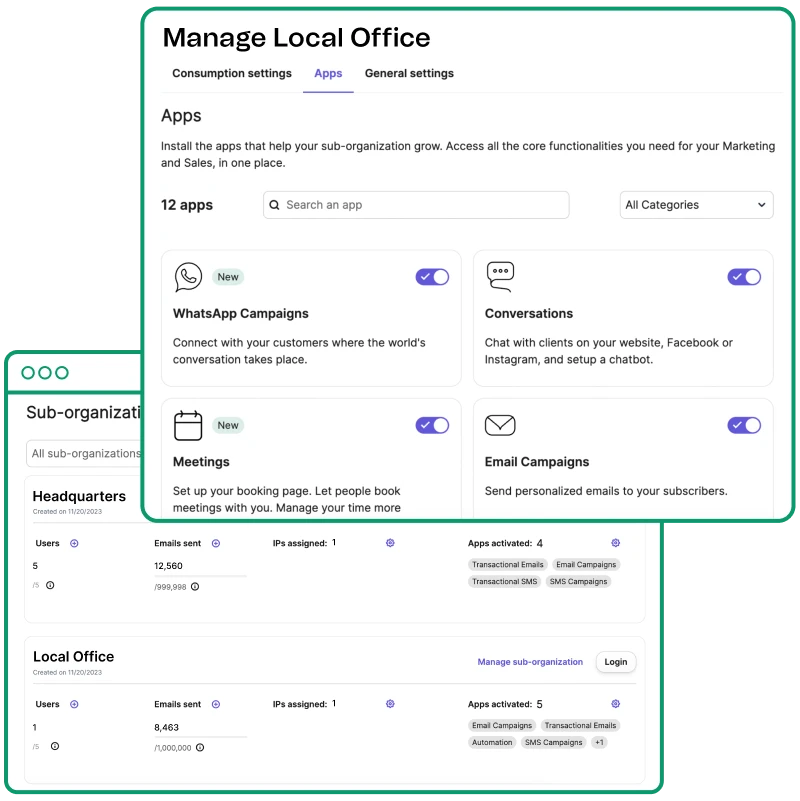Open Local Office IPs assigned gear icon

pos(390,704)
